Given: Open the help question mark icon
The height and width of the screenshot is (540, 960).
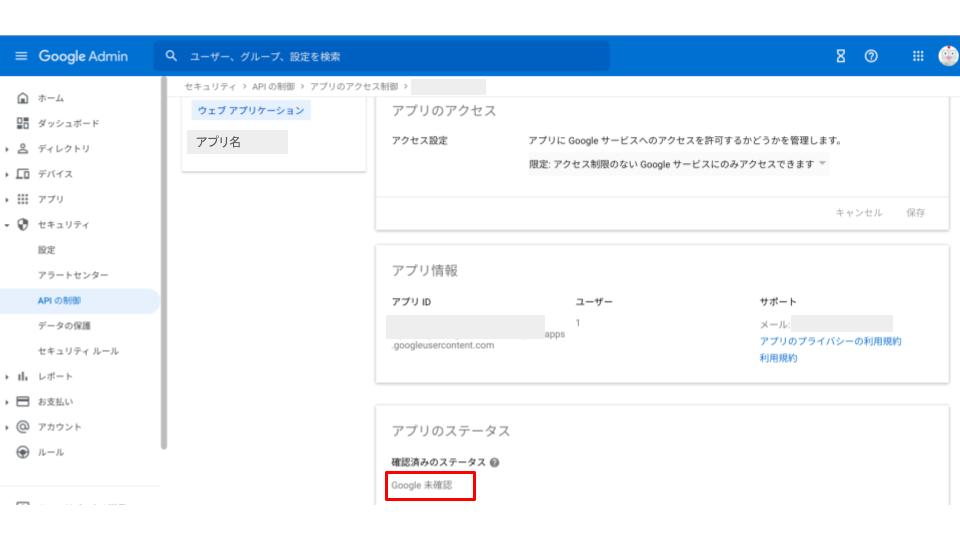Looking at the screenshot, I should tap(871, 56).
